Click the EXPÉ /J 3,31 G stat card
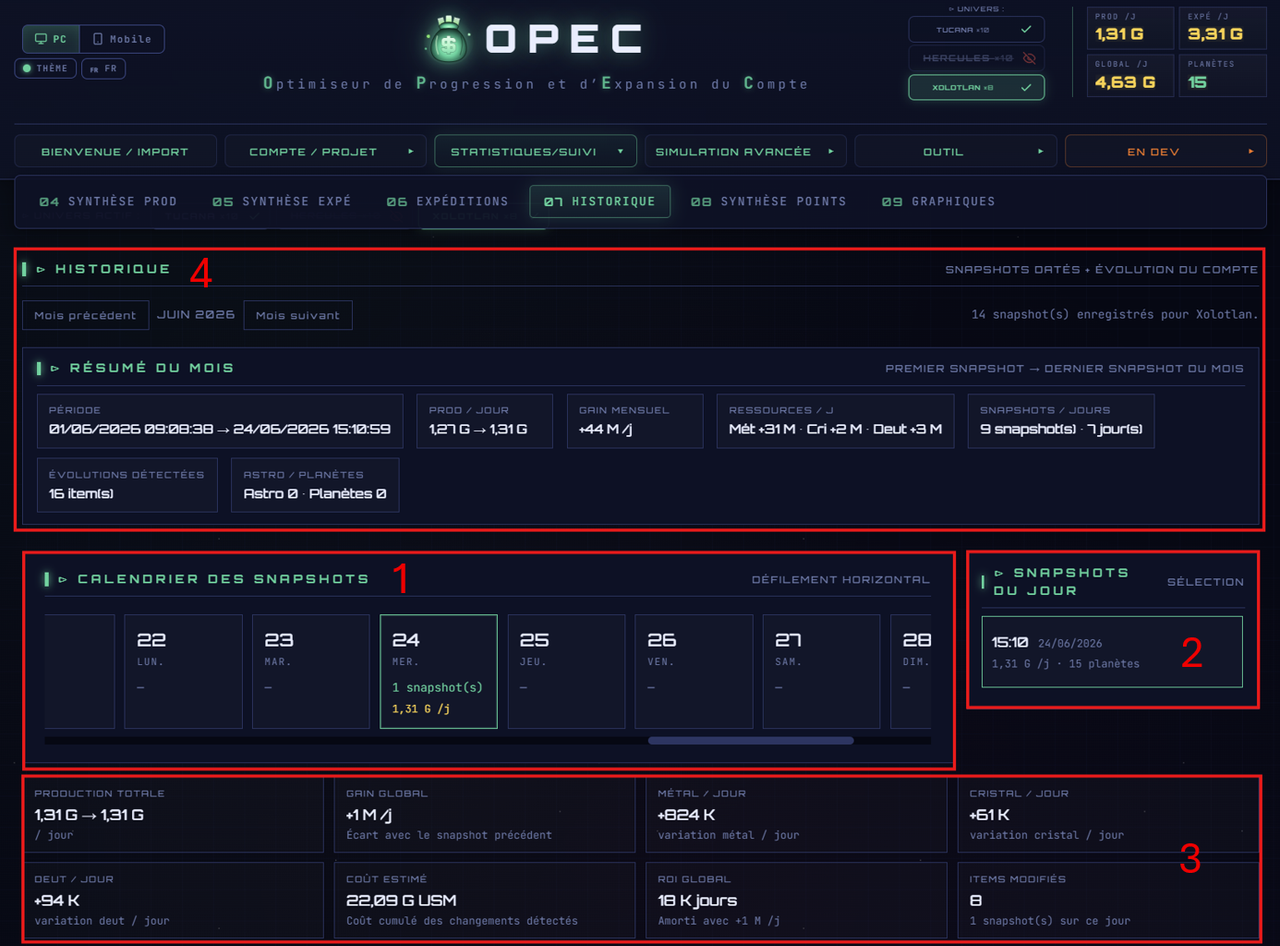 tap(1222, 28)
